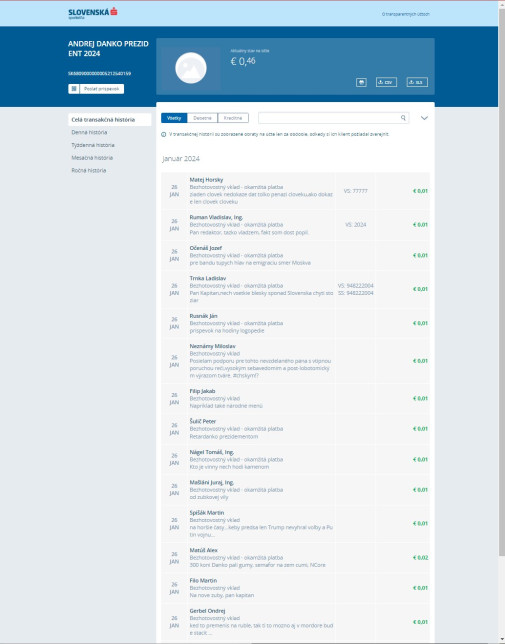505x644 pixels.
Task: Switch to Denná história
Action: point(89,132)
